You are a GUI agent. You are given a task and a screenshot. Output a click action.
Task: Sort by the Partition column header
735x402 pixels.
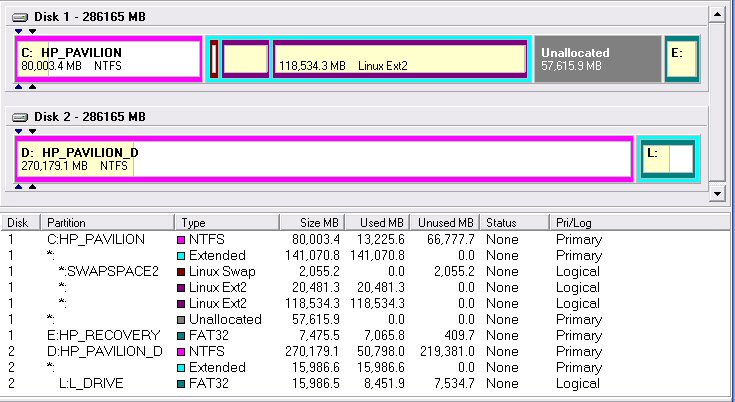pyautogui.click(x=108, y=223)
